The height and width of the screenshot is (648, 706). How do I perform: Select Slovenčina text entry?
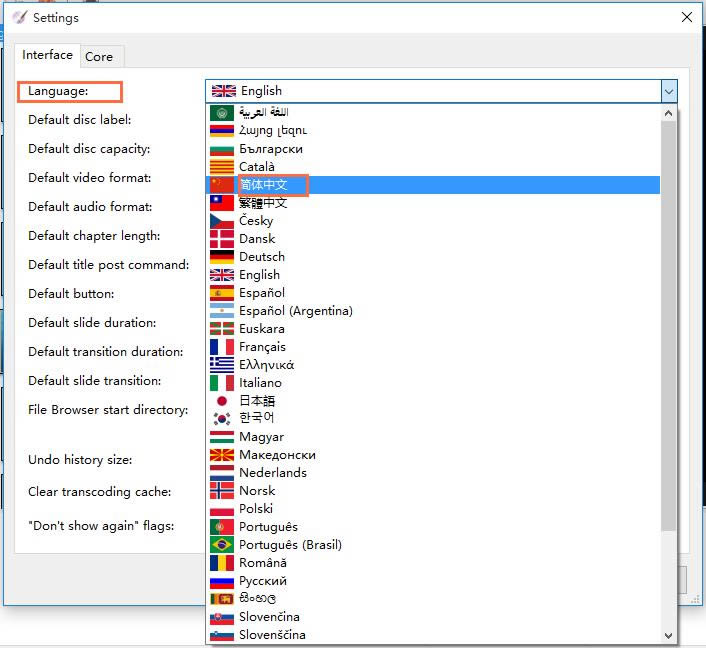(269, 617)
